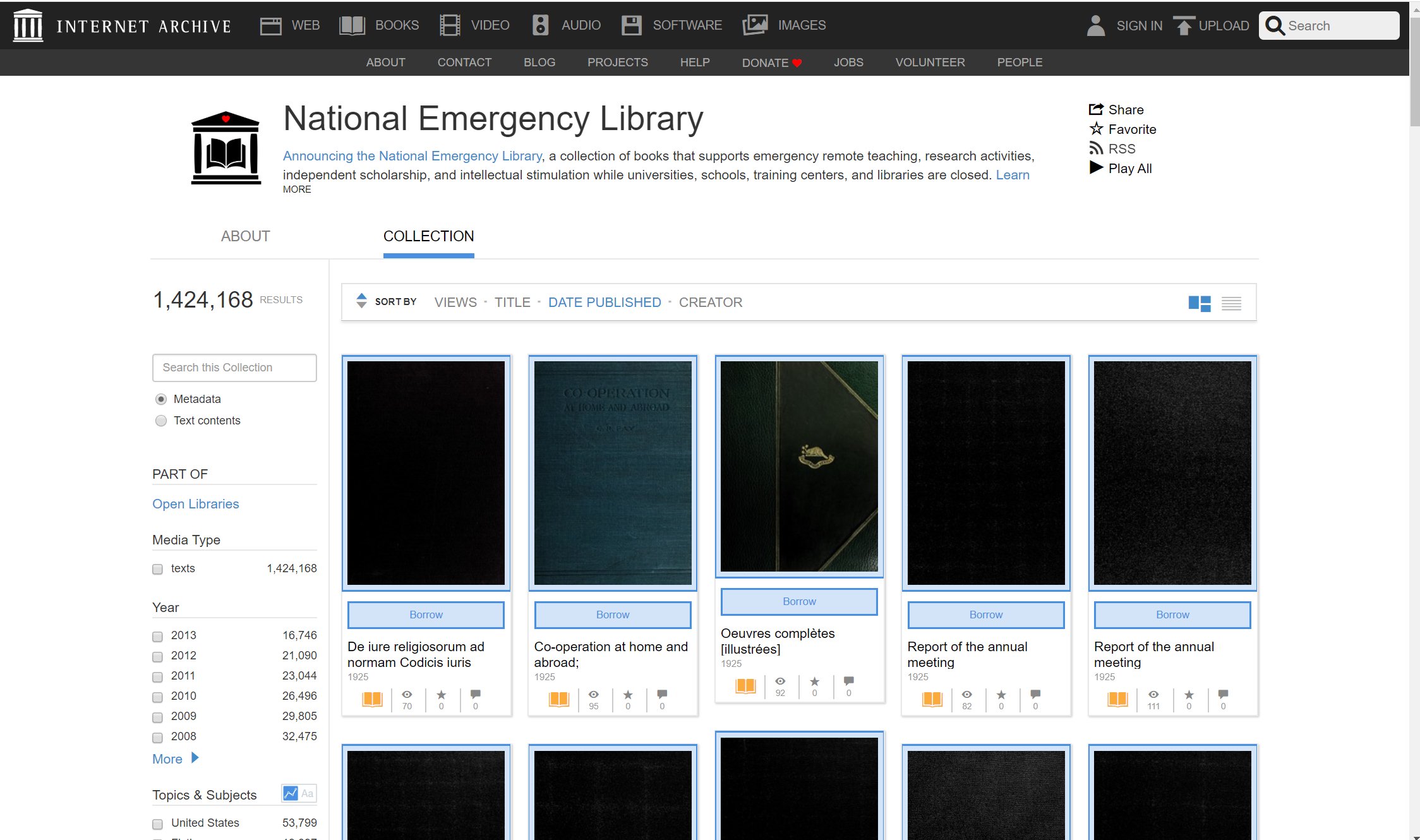Borrow 'Co-operation at home and abroad'
The height and width of the screenshot is (840, 1420).
coord(612,614)
